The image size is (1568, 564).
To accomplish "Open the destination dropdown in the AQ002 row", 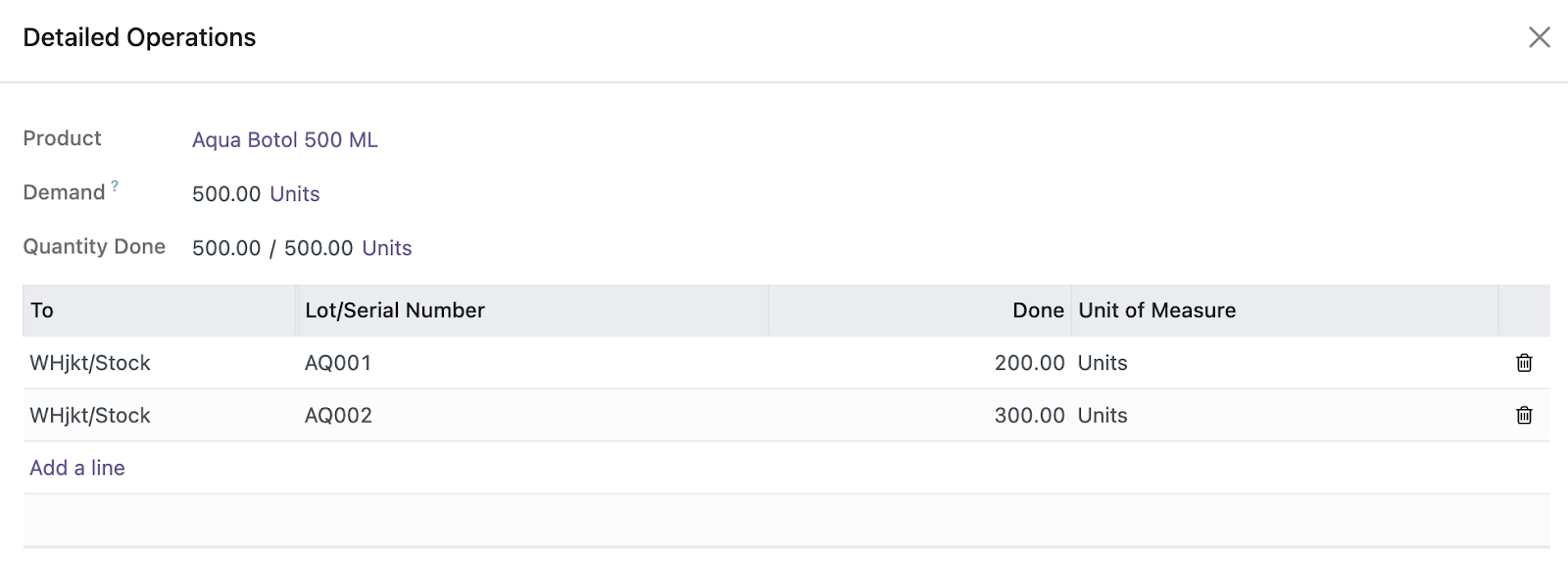I will 160,415.
